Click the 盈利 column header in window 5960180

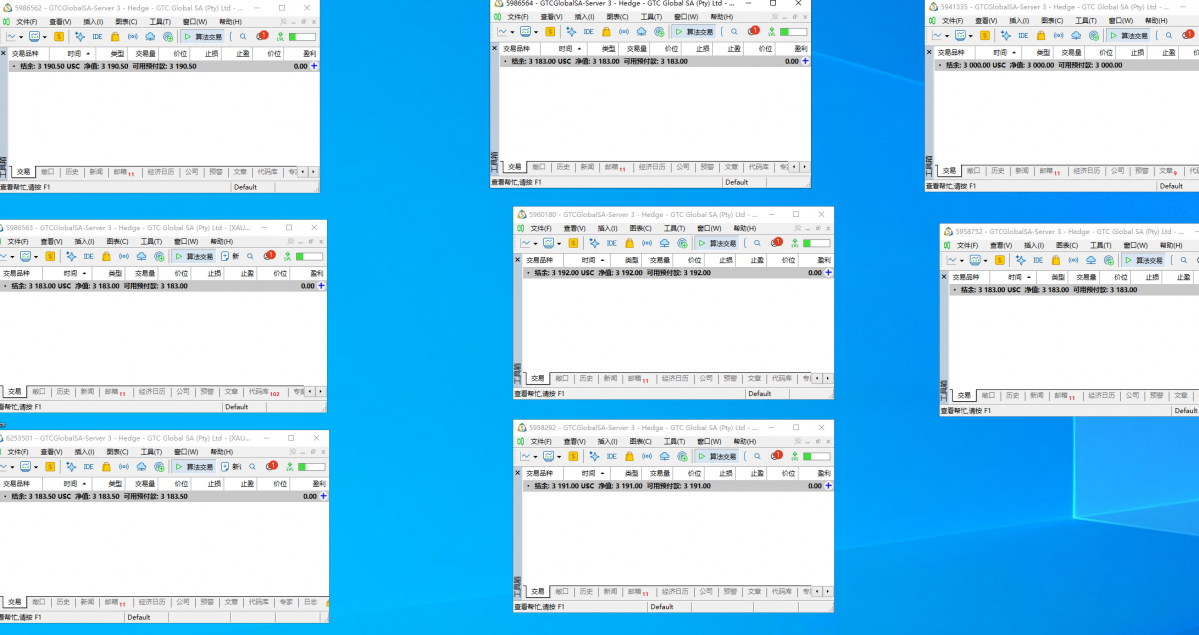coord(818,260)
